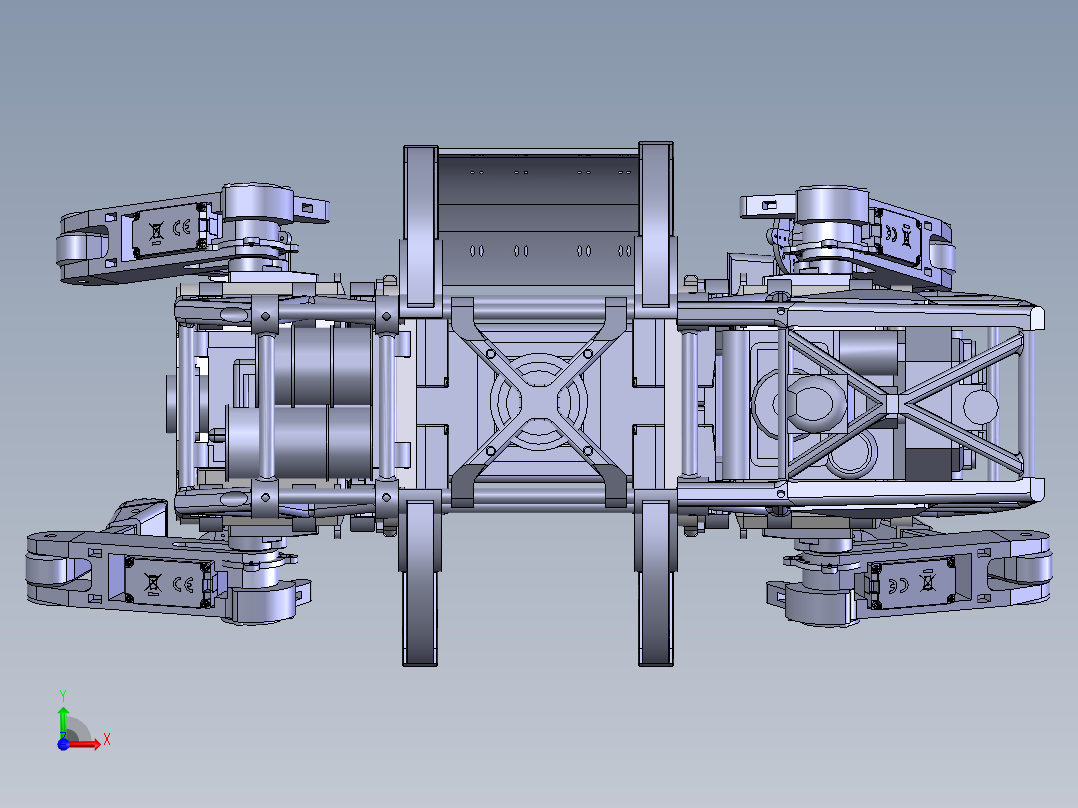Viewport: 1078px width, 808px height.
Task: Select the lower-left leg servo with CE mark
Action: tap(170, 583)
